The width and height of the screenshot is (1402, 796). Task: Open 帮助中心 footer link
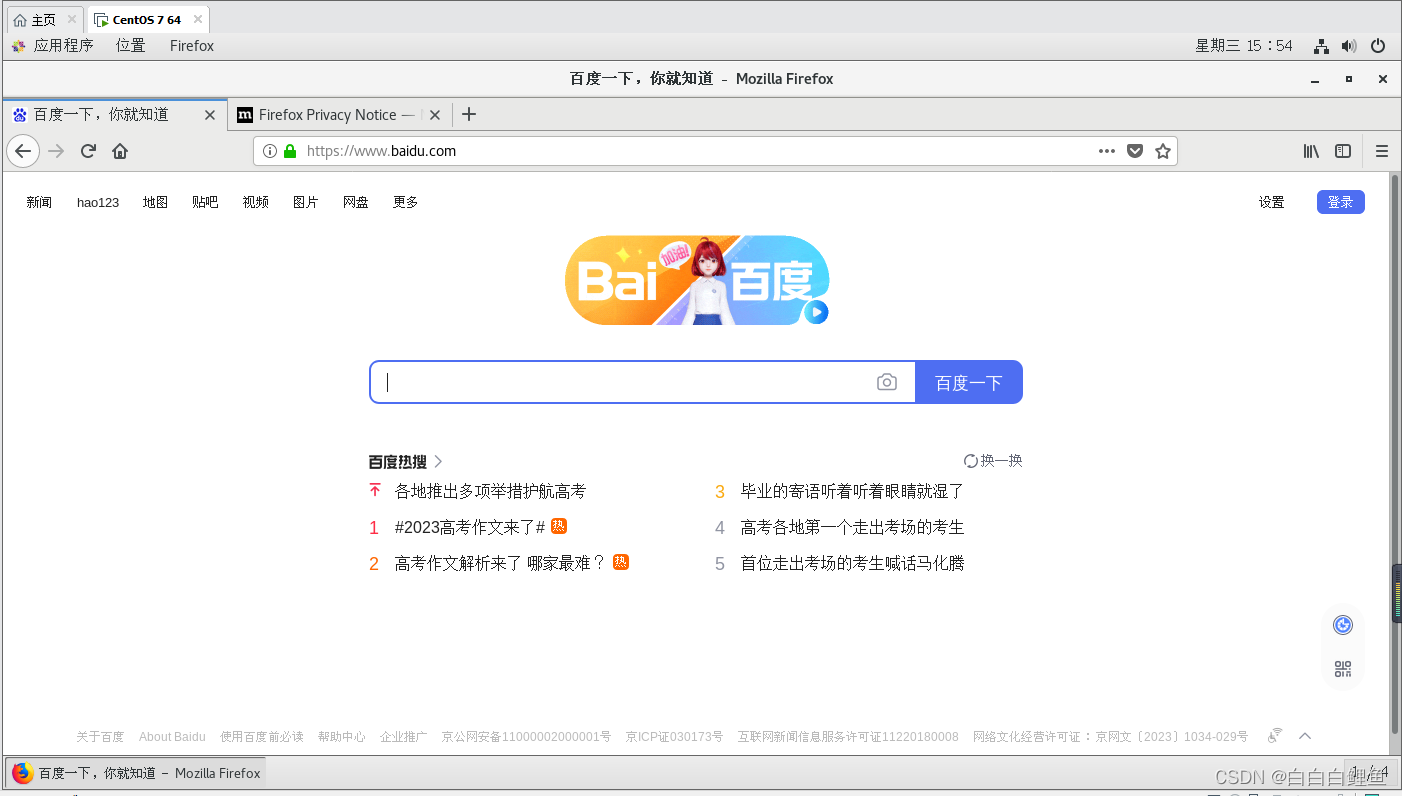pos(341,737)
